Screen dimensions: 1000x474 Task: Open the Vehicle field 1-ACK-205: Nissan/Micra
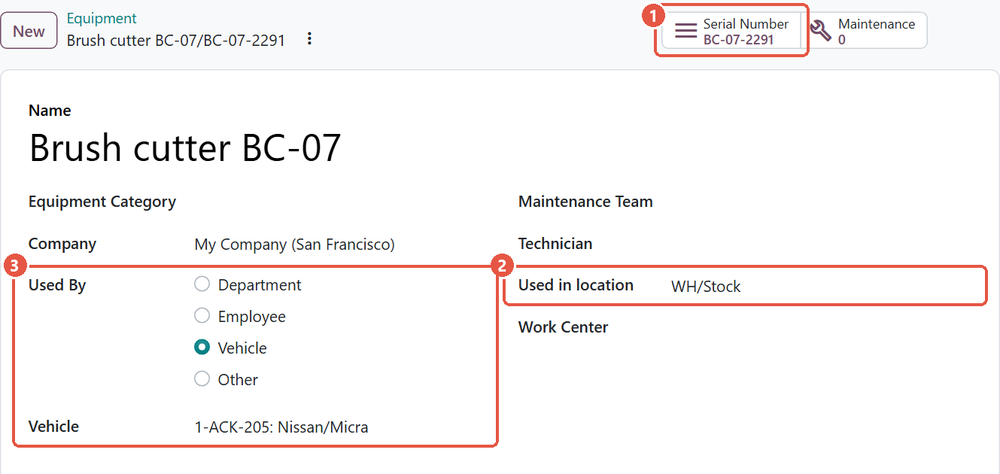[281, 427]
